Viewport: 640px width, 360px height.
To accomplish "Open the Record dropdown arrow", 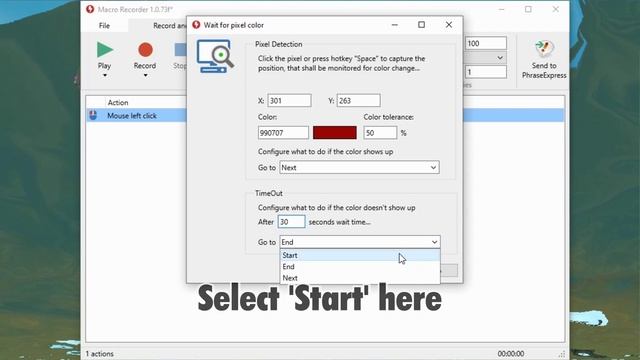I will (145, 76).
